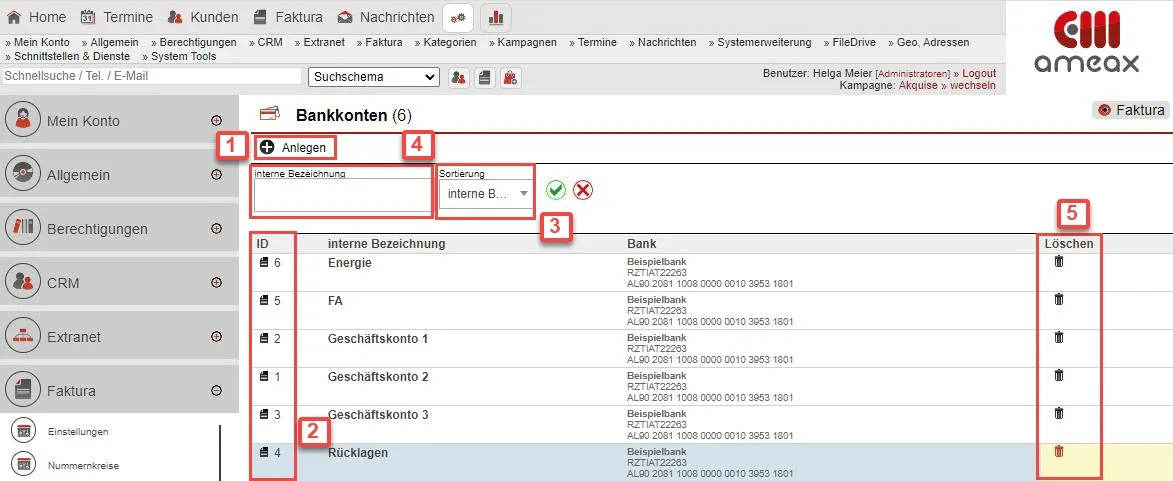Click the trash icon for Energie account
1173x481 pixels.
1059,262
